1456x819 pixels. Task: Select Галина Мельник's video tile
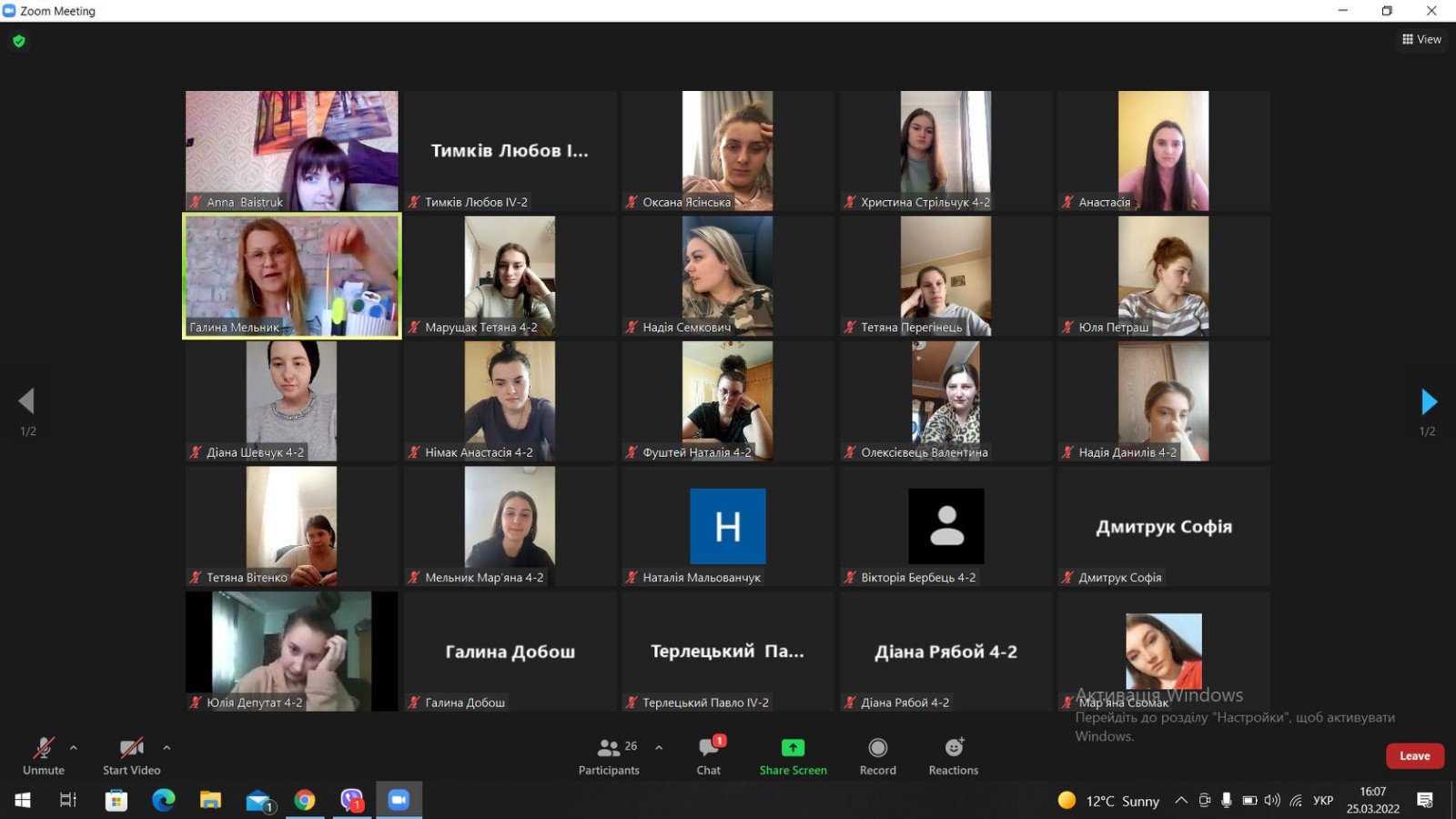(x=292, y=276)
